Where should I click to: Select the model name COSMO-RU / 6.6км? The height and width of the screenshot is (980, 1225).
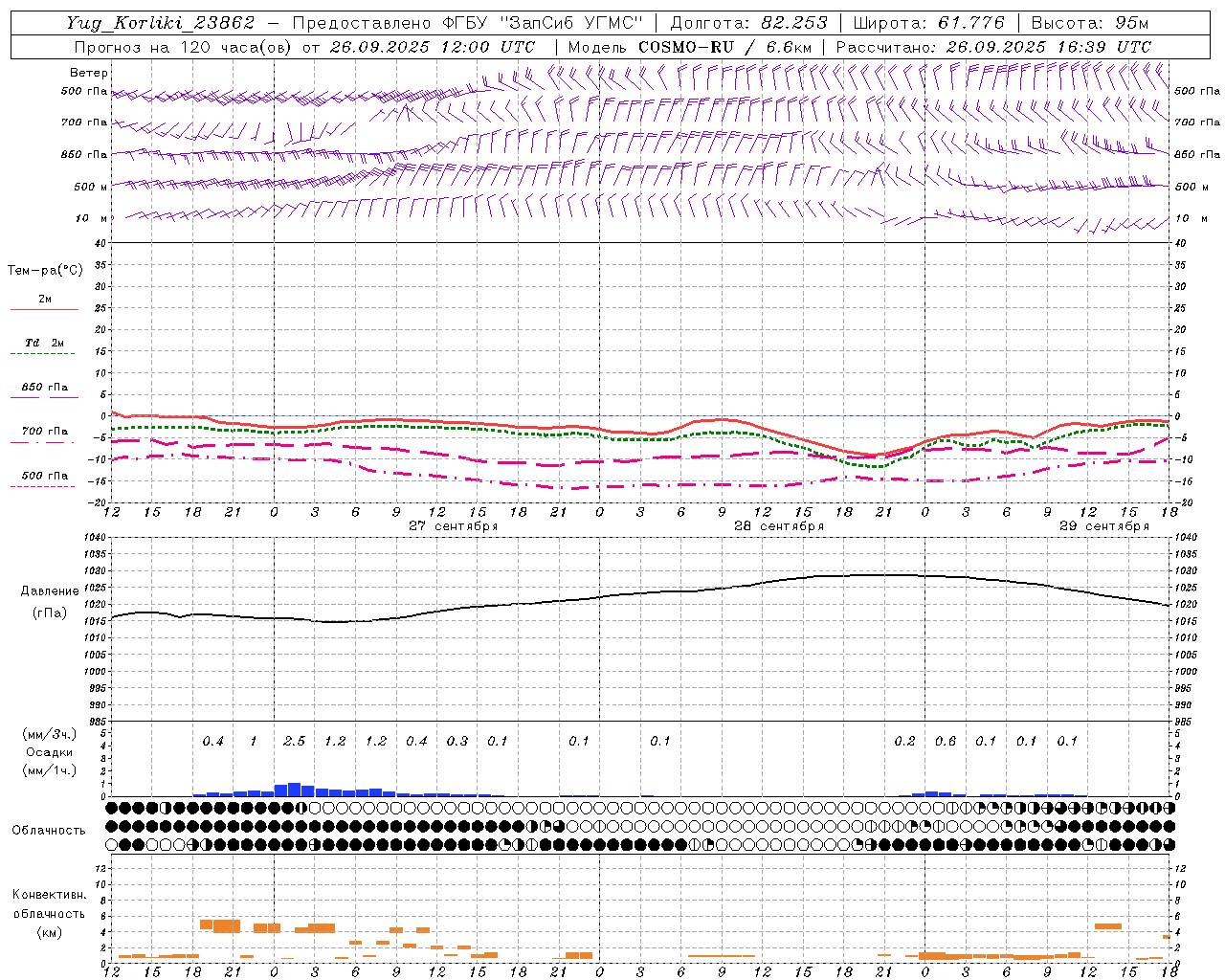[x=724, y=47]
